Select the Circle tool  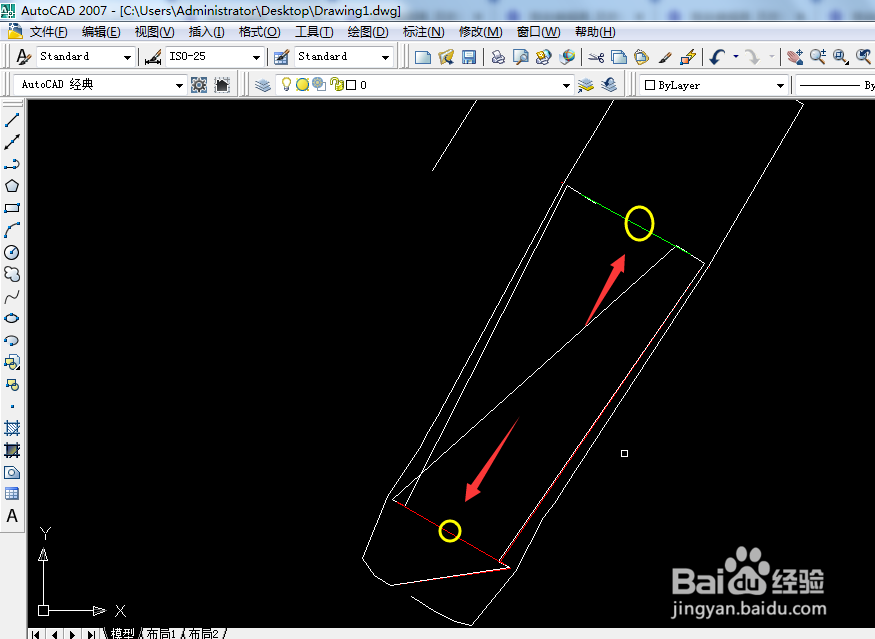[x=12, y=252]
